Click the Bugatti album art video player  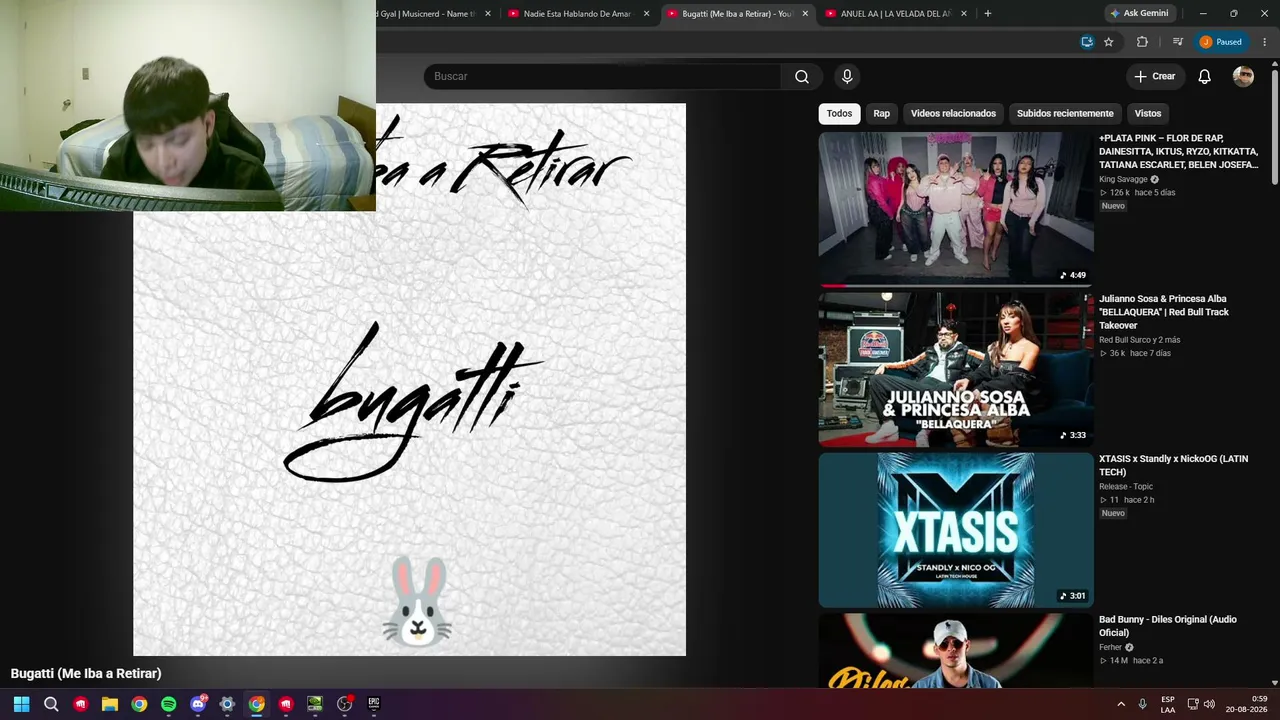(410, 380)
